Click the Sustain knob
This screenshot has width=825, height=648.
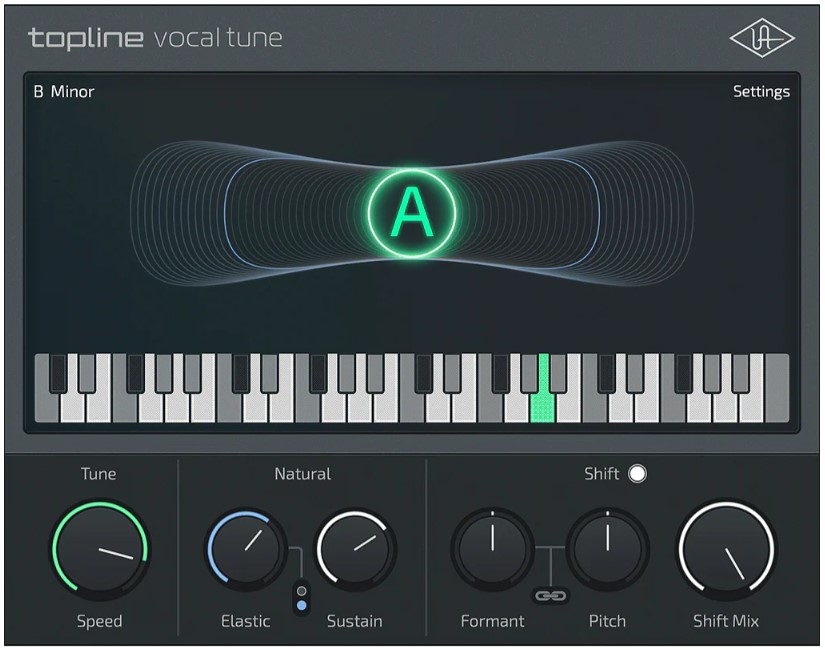point(356,549)
